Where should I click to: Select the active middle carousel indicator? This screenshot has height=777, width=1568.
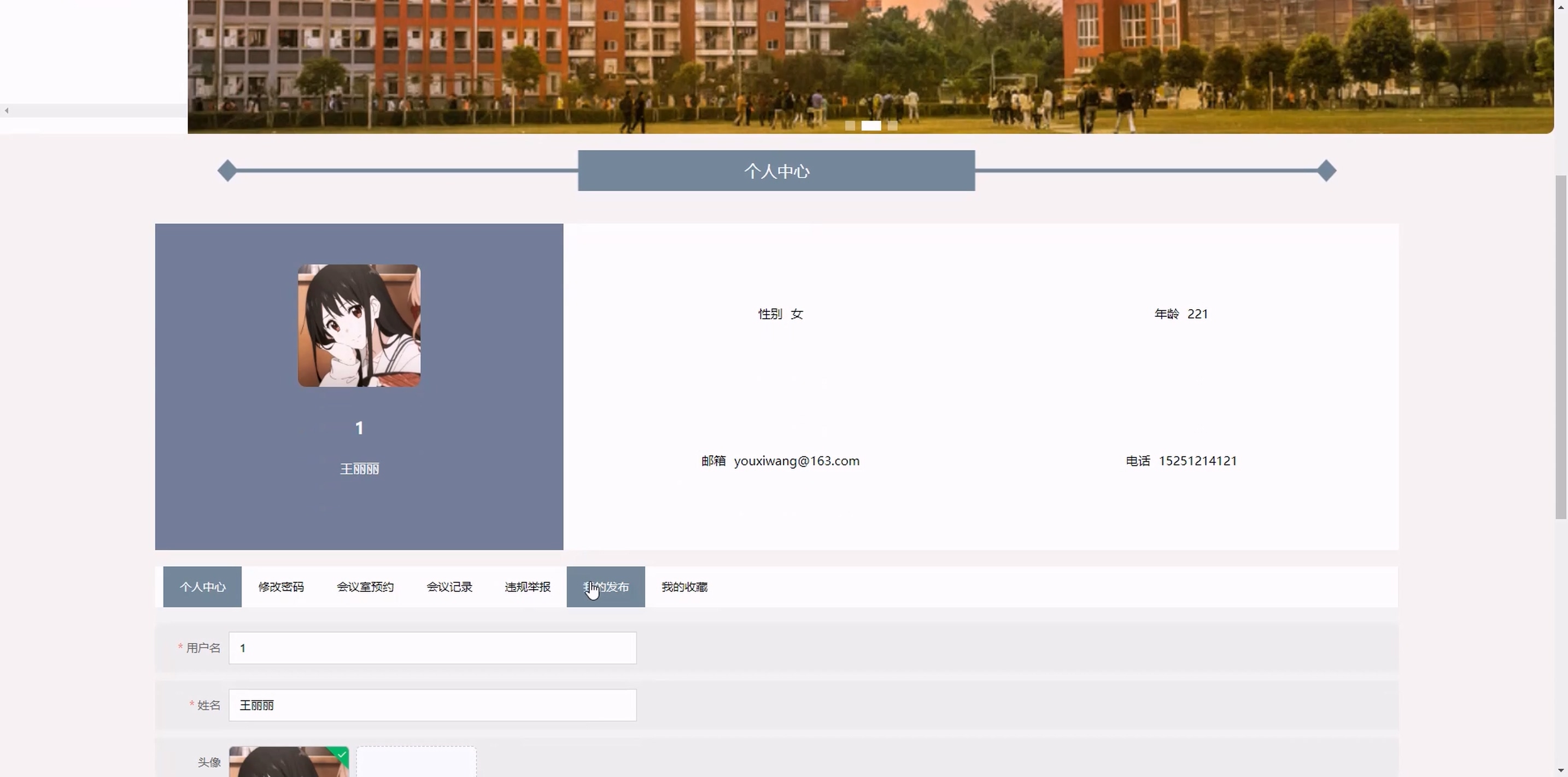pos(871,126)
